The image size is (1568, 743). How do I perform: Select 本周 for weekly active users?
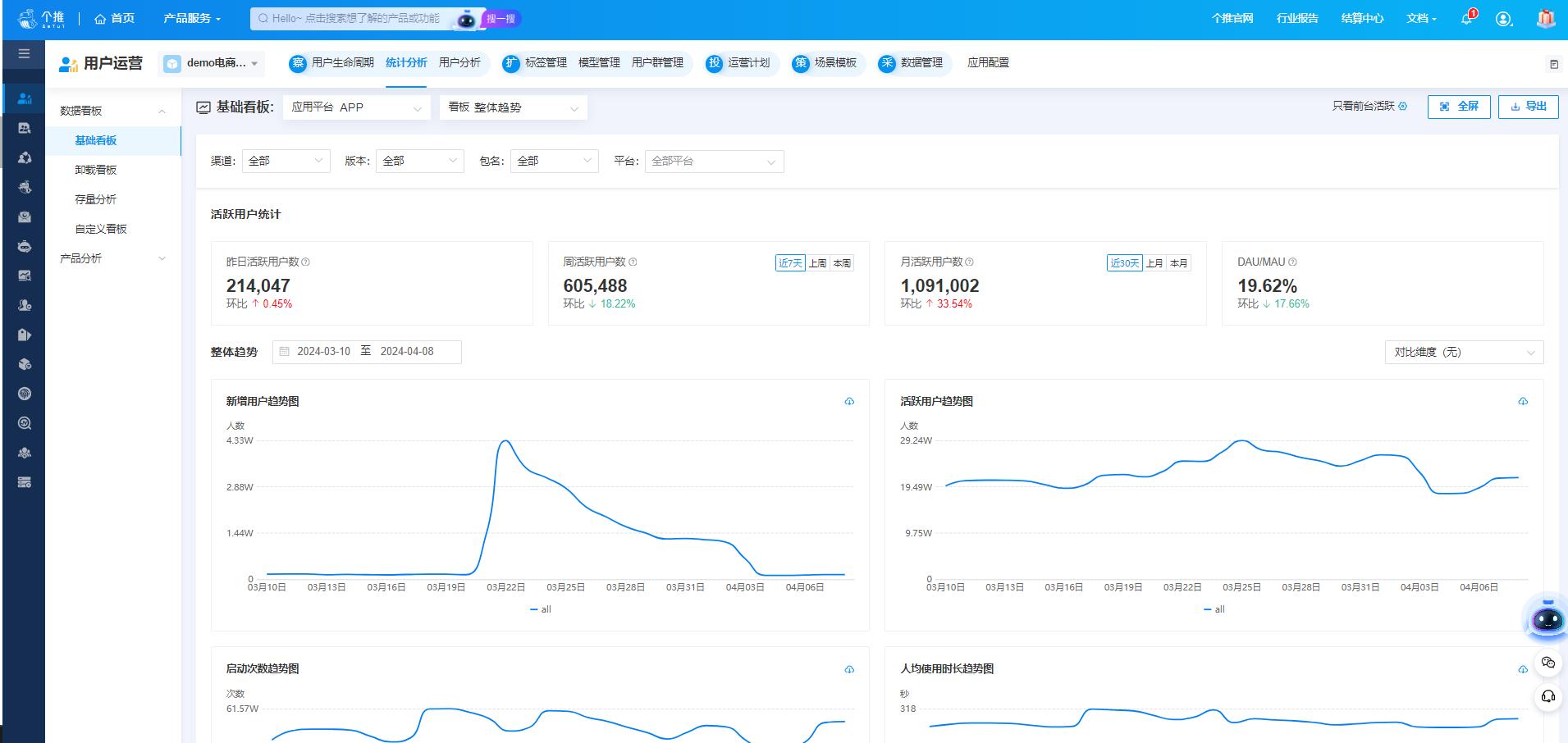tap(842, 263)
